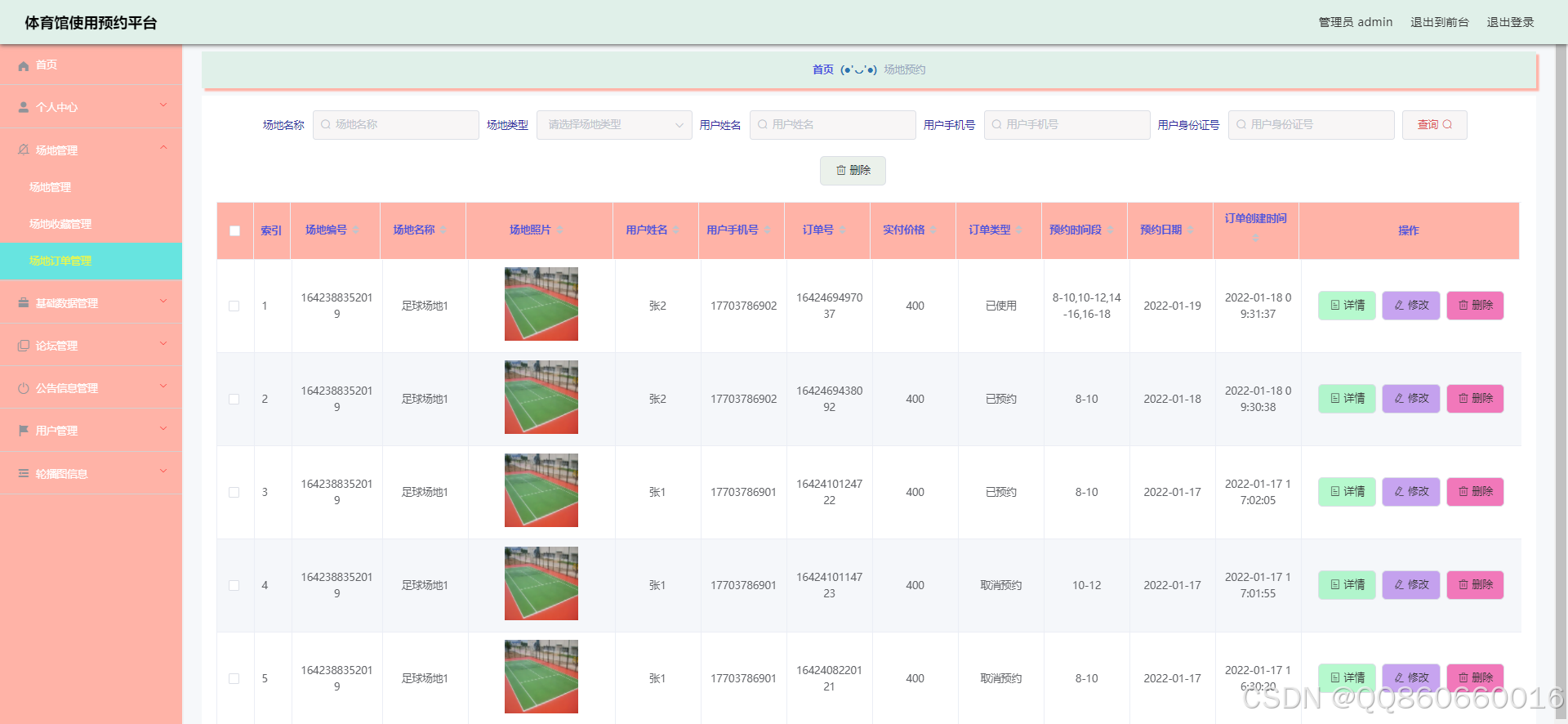
Task: Open 首页 in the sidebar menu
Action: (x=91, y=65)
